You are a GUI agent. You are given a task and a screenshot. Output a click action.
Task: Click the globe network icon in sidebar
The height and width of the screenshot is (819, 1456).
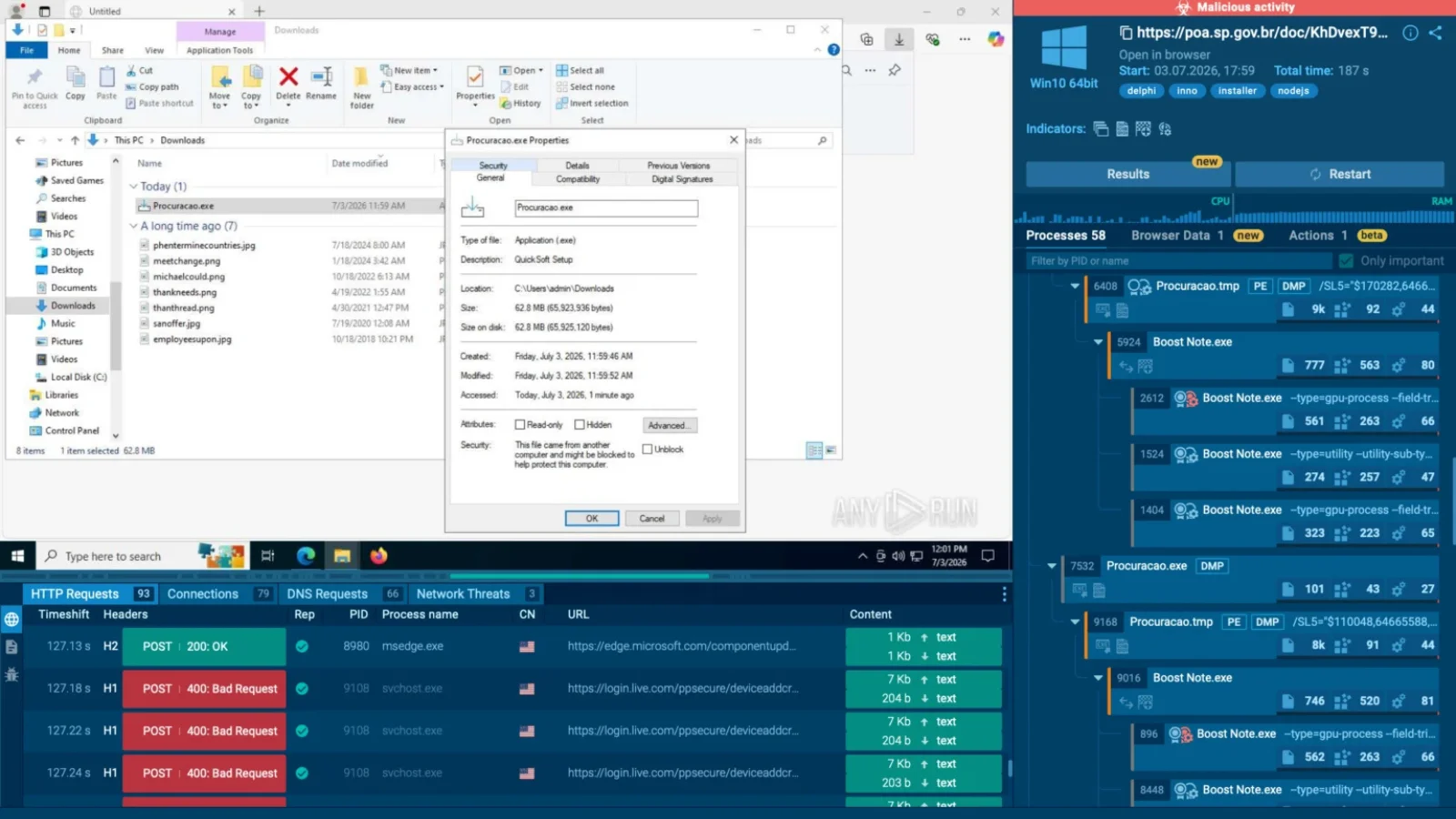pyautogui.click(x=12, y=620)
